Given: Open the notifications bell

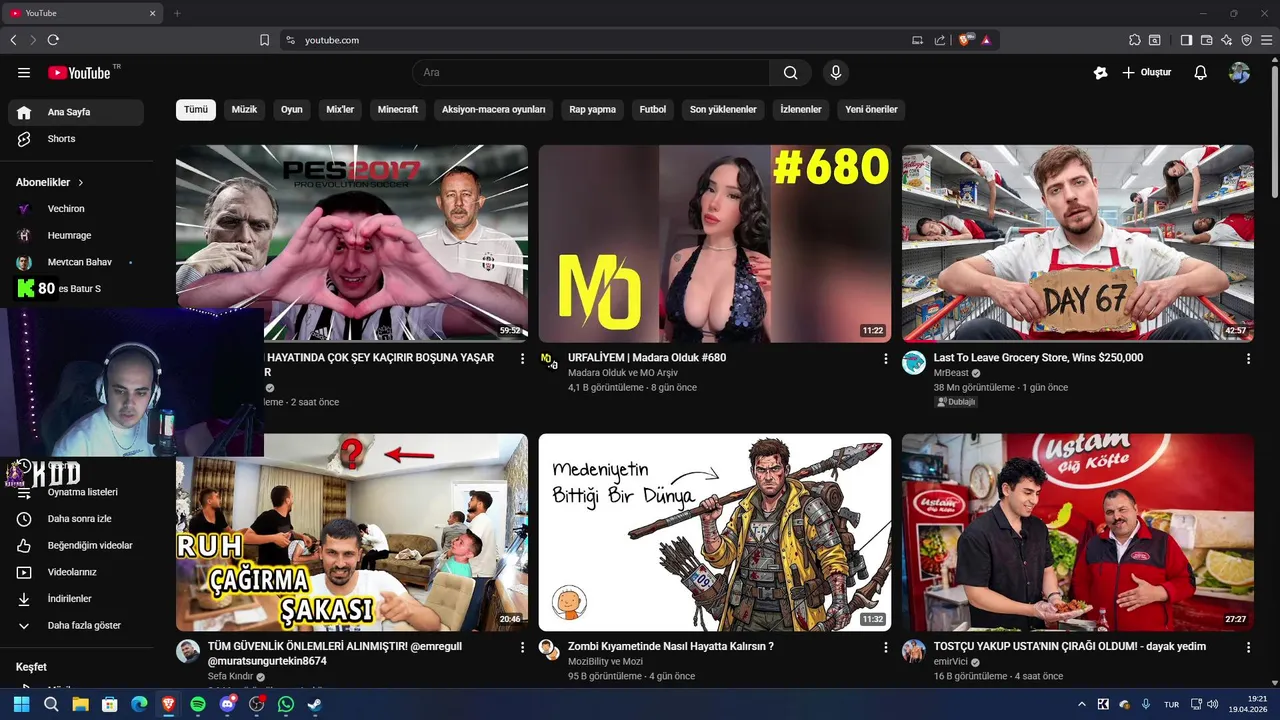Looking at the screenshot, I should (x=1201, y=72).
